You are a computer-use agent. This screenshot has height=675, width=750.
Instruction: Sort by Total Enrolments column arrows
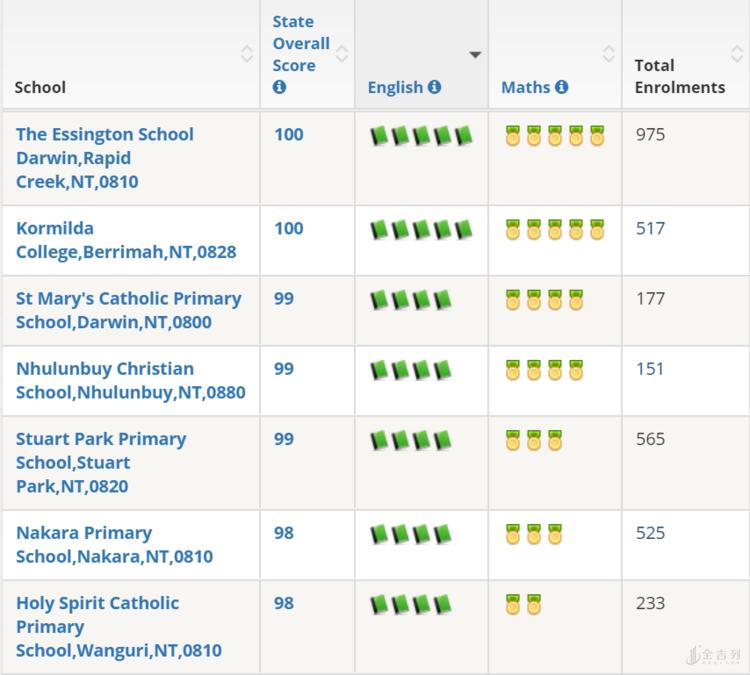[737, 54]
